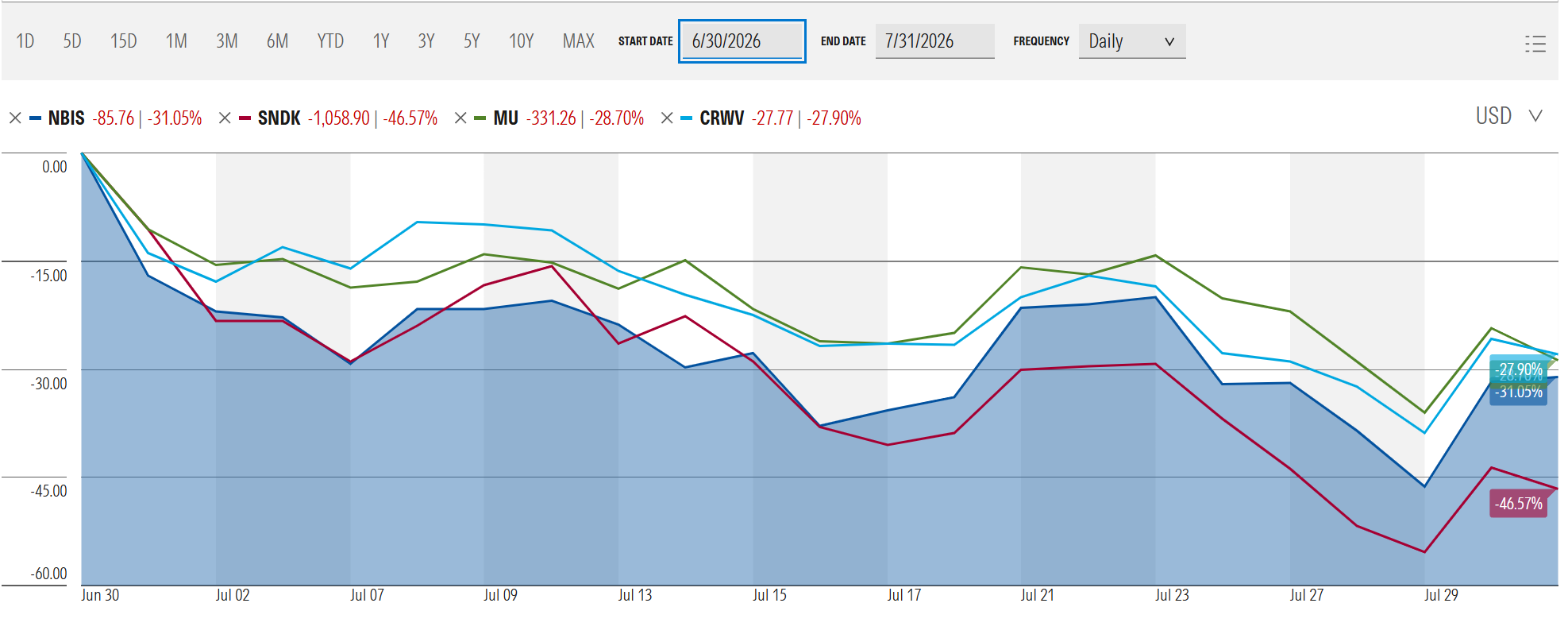Select the 3M time range
This screenshot has width=1568, height=634.
click(227, 41)
